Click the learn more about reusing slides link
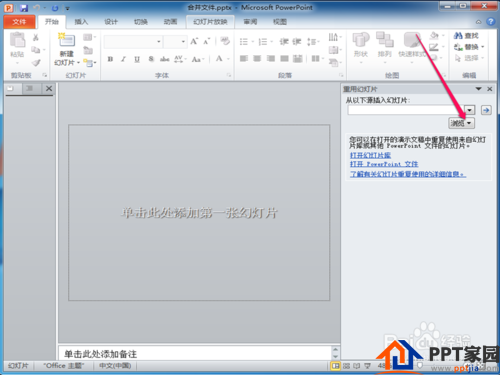The image size is (500, 375). click(x=408, y=174)
